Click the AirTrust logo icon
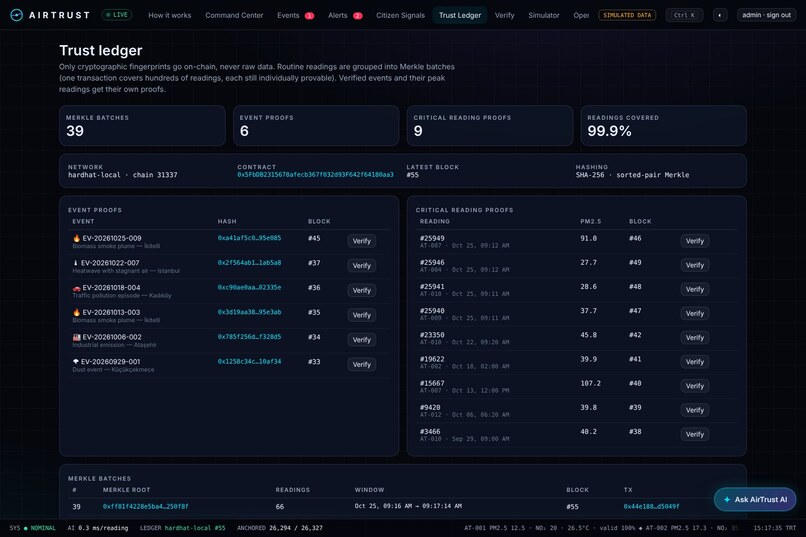 pyautogui.click(x=16, y=15)
